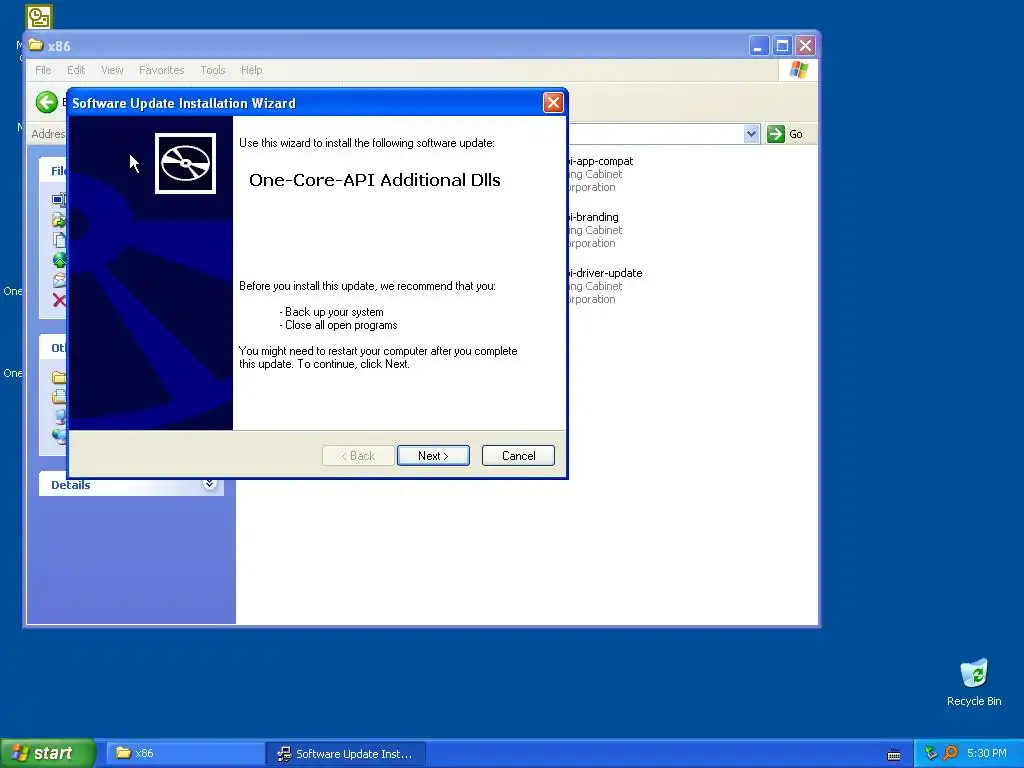
Task: Select the driver-update cabinet file
Action: 604,286
